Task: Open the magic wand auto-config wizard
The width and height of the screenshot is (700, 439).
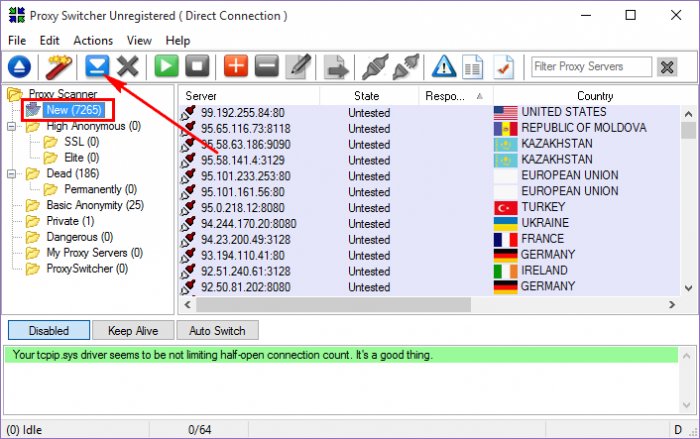Action: click(58, 67)
